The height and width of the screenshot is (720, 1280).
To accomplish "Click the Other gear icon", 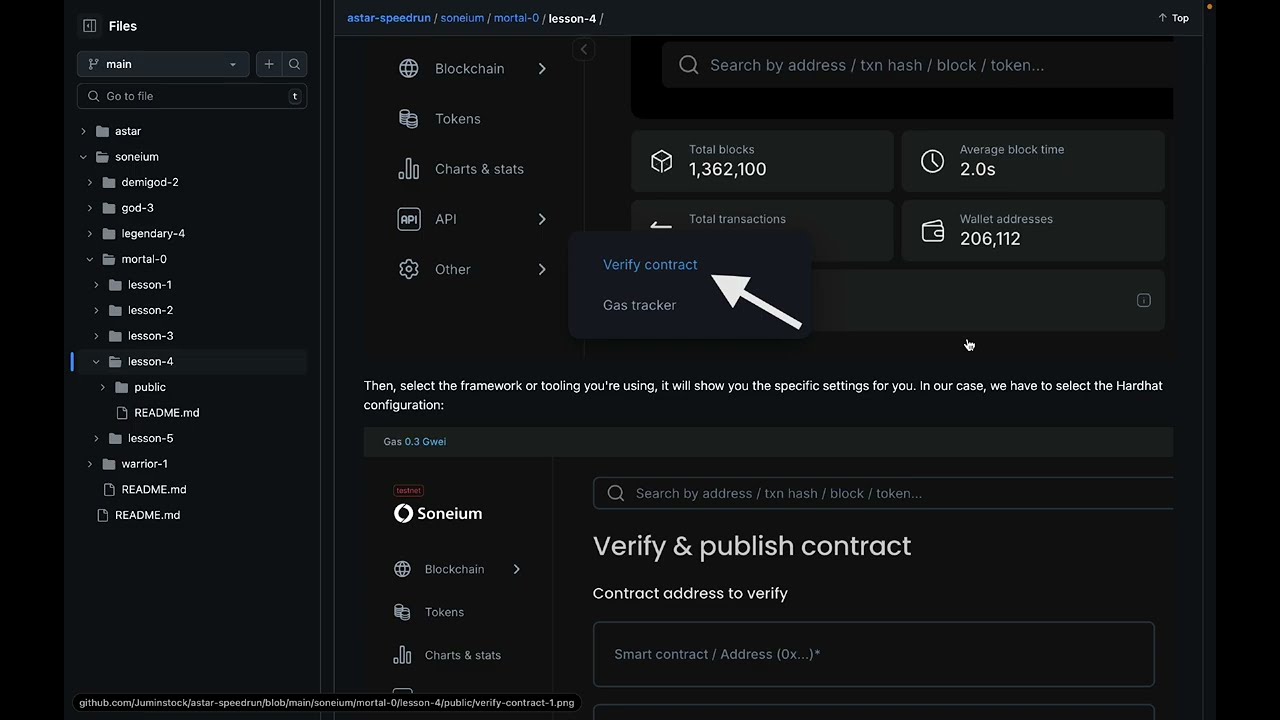I will [x=409, y=269].
